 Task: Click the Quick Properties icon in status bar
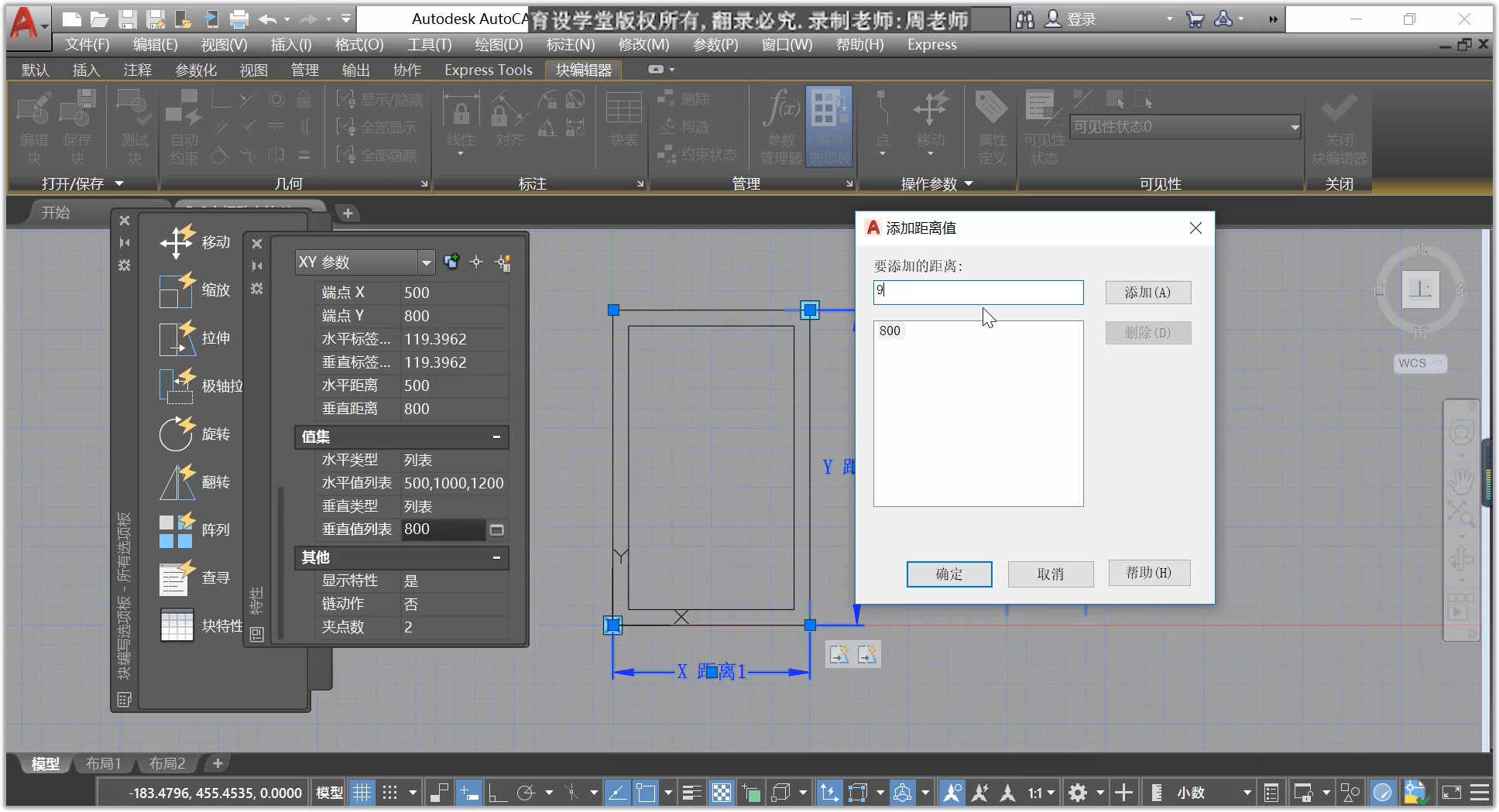(x=1271, y=793)
